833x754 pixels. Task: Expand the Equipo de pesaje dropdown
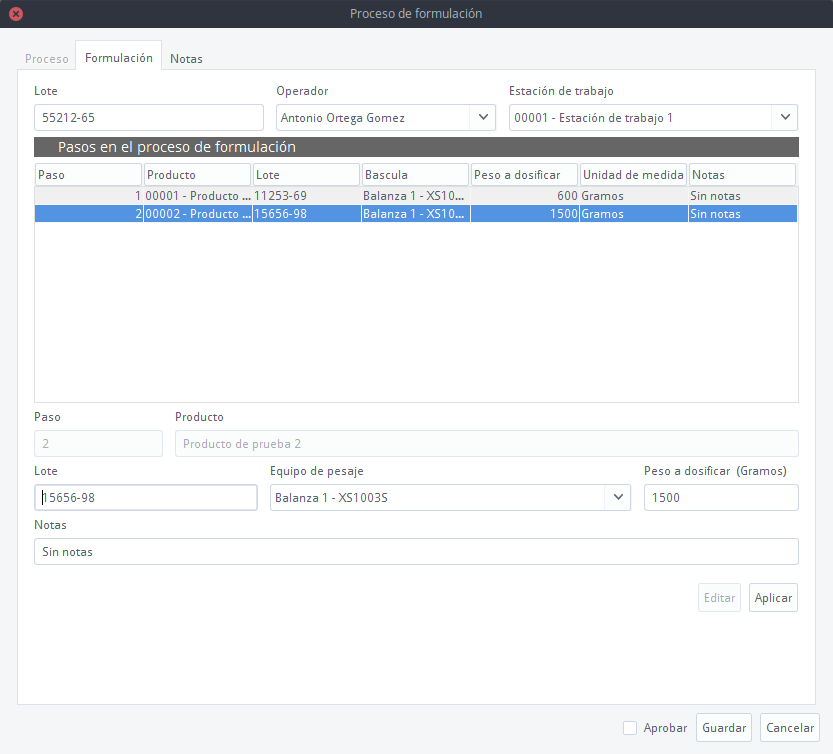(x=618, y=497)
